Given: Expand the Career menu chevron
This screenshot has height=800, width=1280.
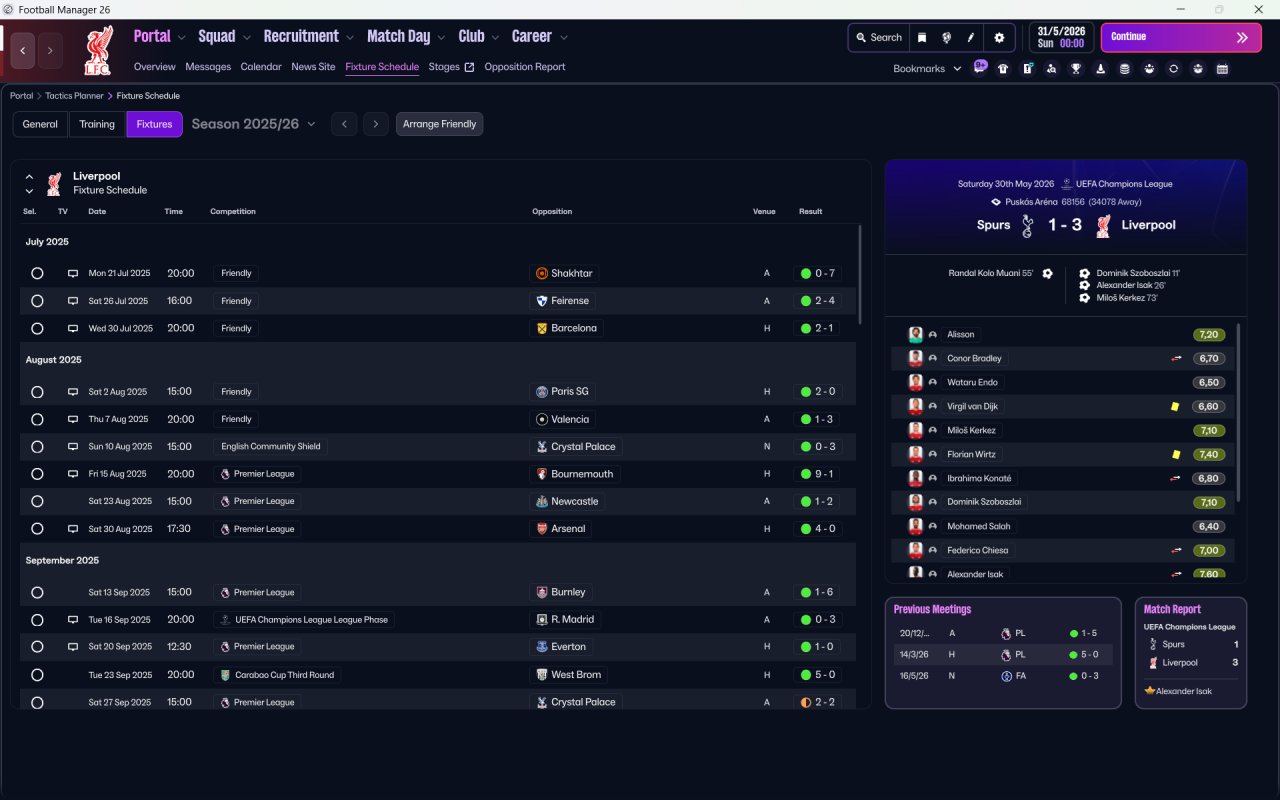Looking at the screenshot, I should pos(563,37).
